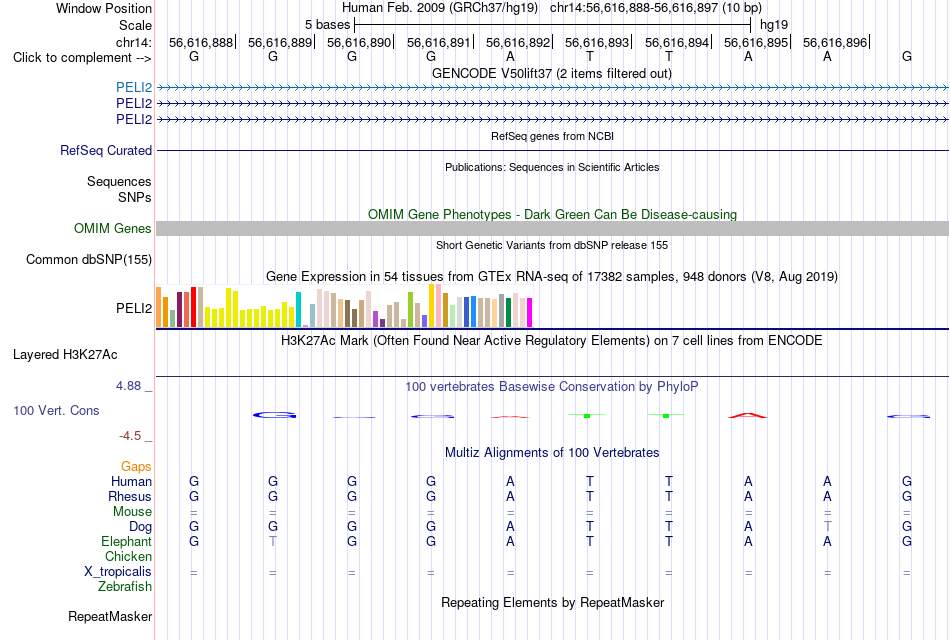Click the 100 Vert. Cons label
Screen dimensions: 950x640
pos(56,410)
